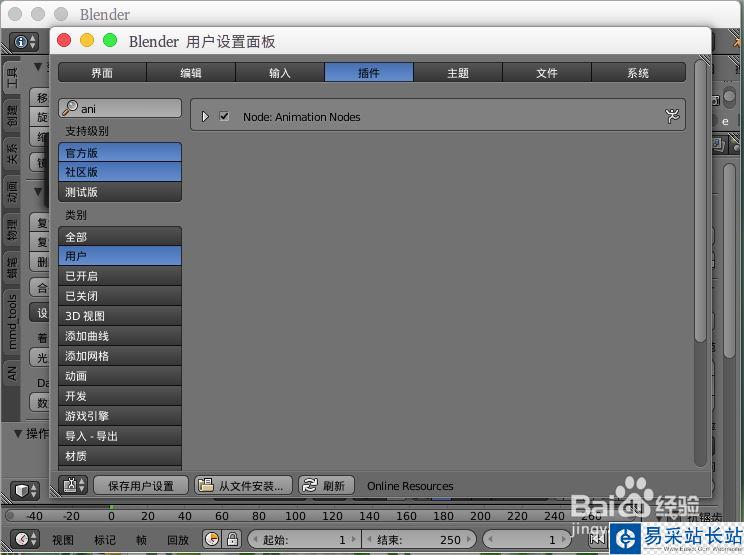The width and height of the screenshot is (744, 555).
Task: Expand the Animation Nodes addon details
Action: (x=205, y=116)
